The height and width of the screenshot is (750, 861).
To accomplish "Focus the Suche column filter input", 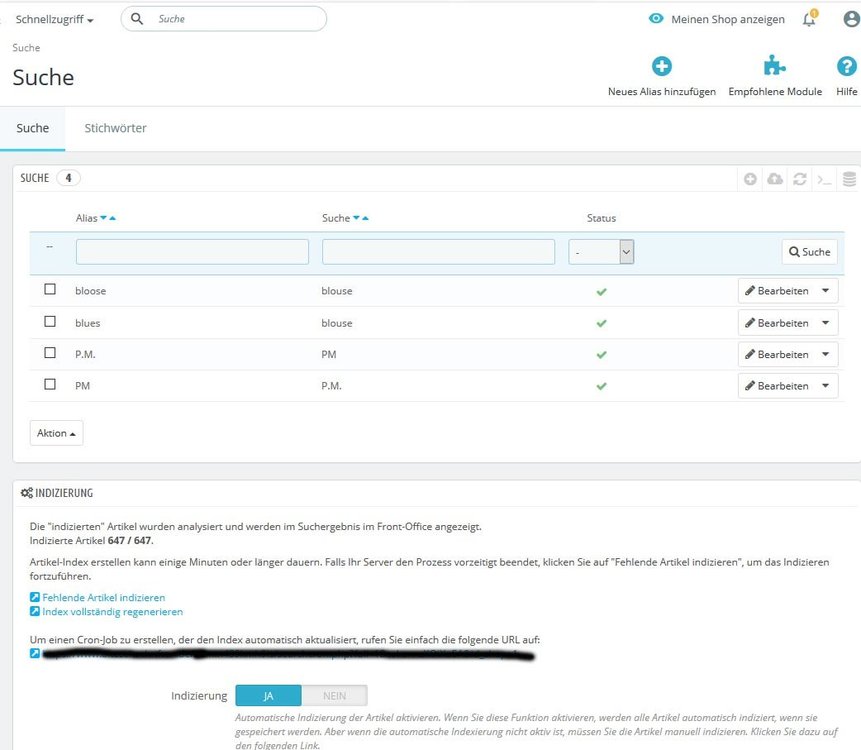I will click(x=438, y=252).
